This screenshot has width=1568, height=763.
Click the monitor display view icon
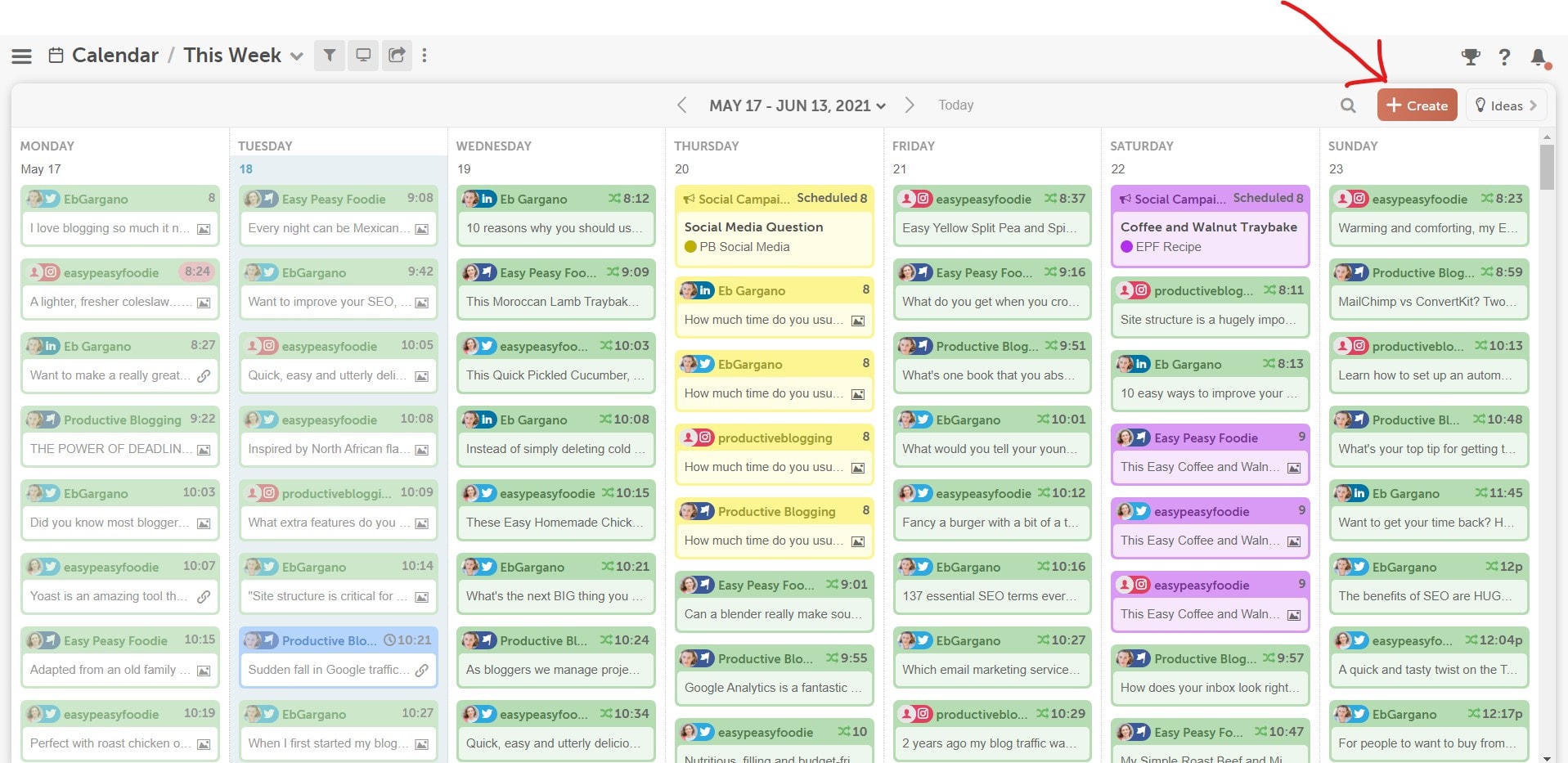point(363,56)
